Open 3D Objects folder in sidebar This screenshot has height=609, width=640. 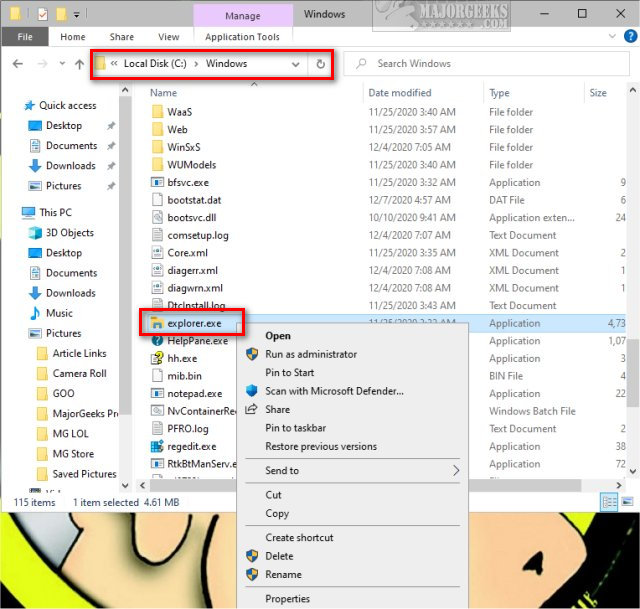coord(70,233)
